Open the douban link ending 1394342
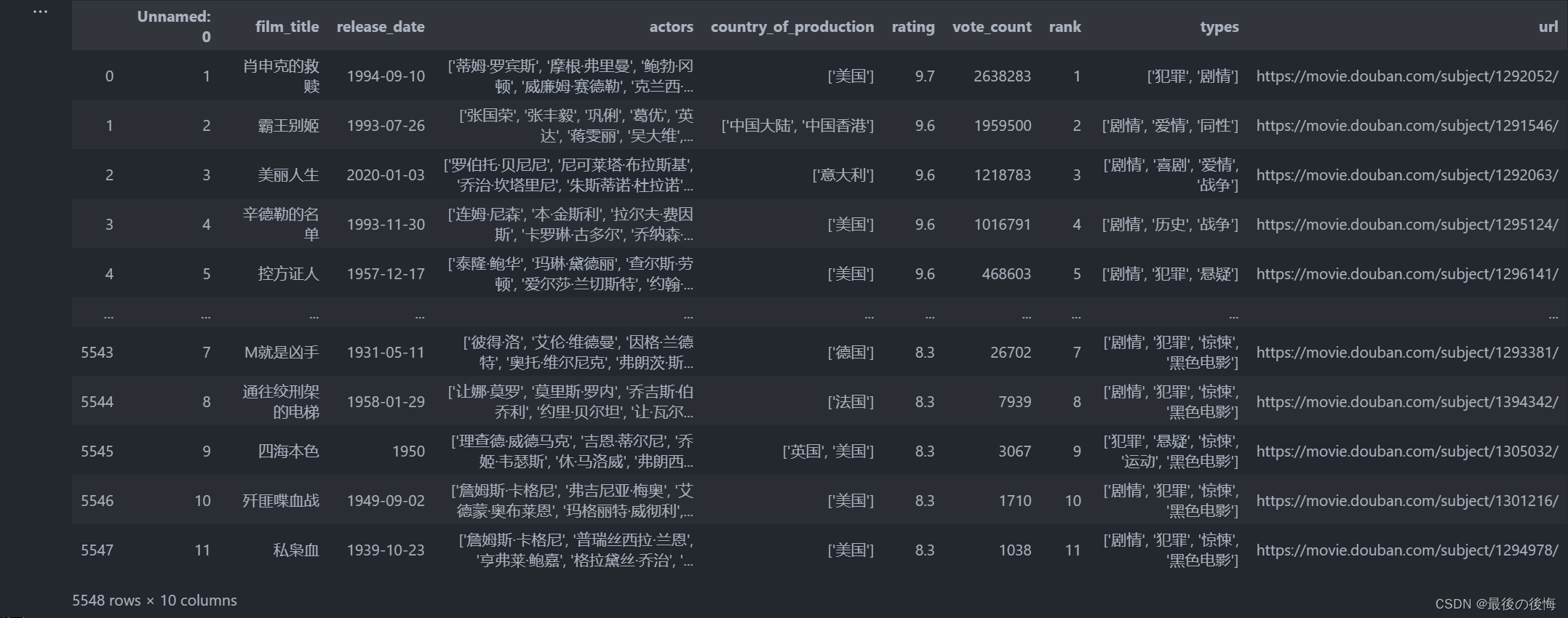This screenshot has width=1568, height=618. (1407, 402)
